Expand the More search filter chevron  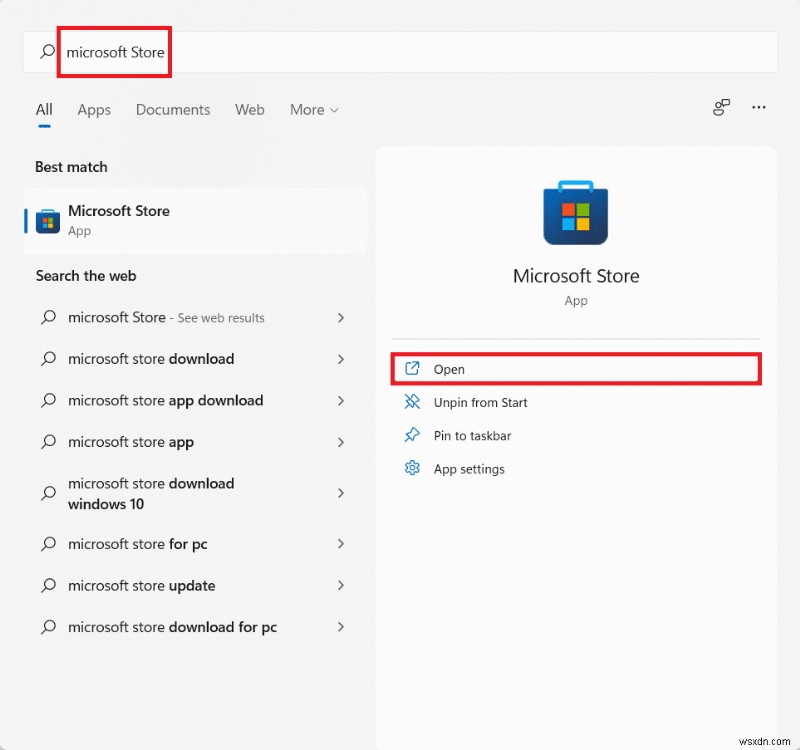coord(332,110)
